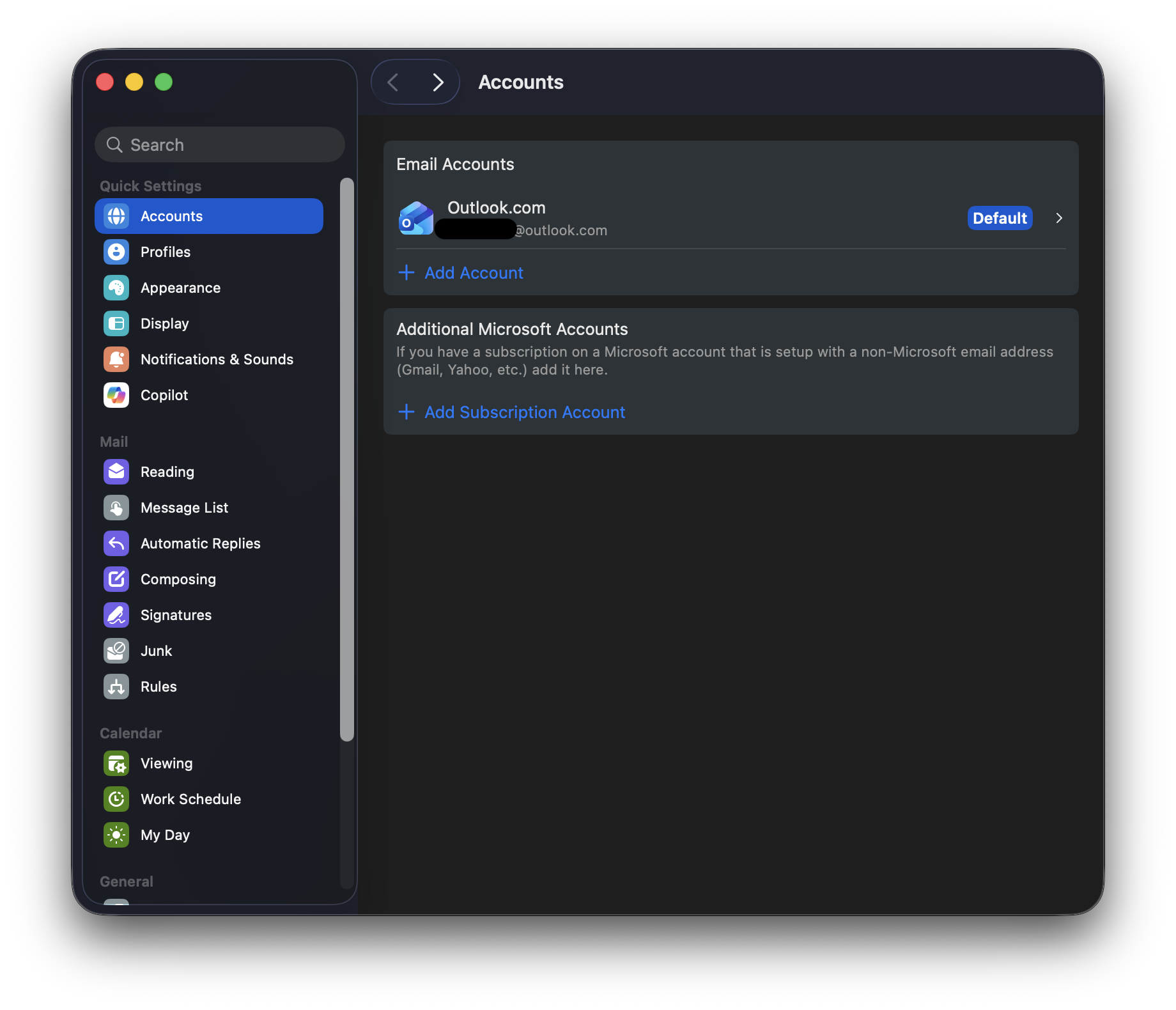The height and width of the screenshot is (1010, 1176).
Task: Open the Automatic Replies arrow icon
Action: pyautogui.click(x=116, y=543)
